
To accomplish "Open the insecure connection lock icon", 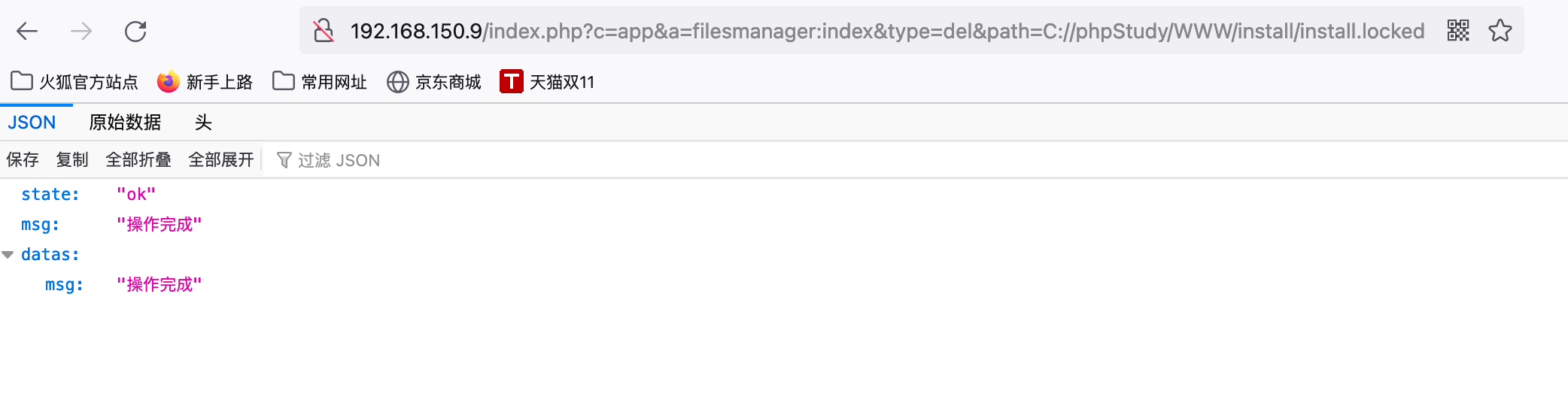I will coord(324,31).
